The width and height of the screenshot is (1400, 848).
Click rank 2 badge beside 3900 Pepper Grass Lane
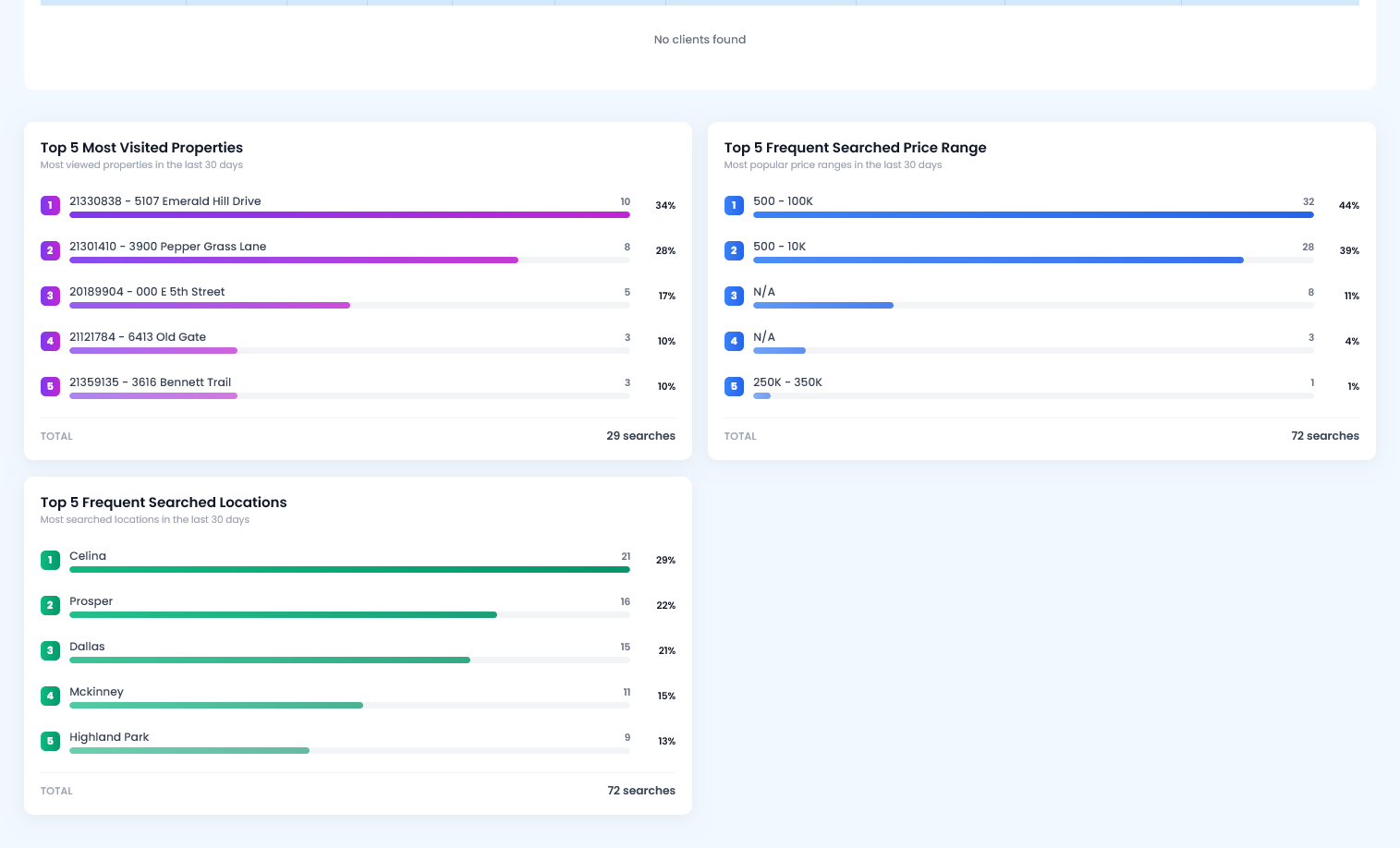[x=50, y=250]
